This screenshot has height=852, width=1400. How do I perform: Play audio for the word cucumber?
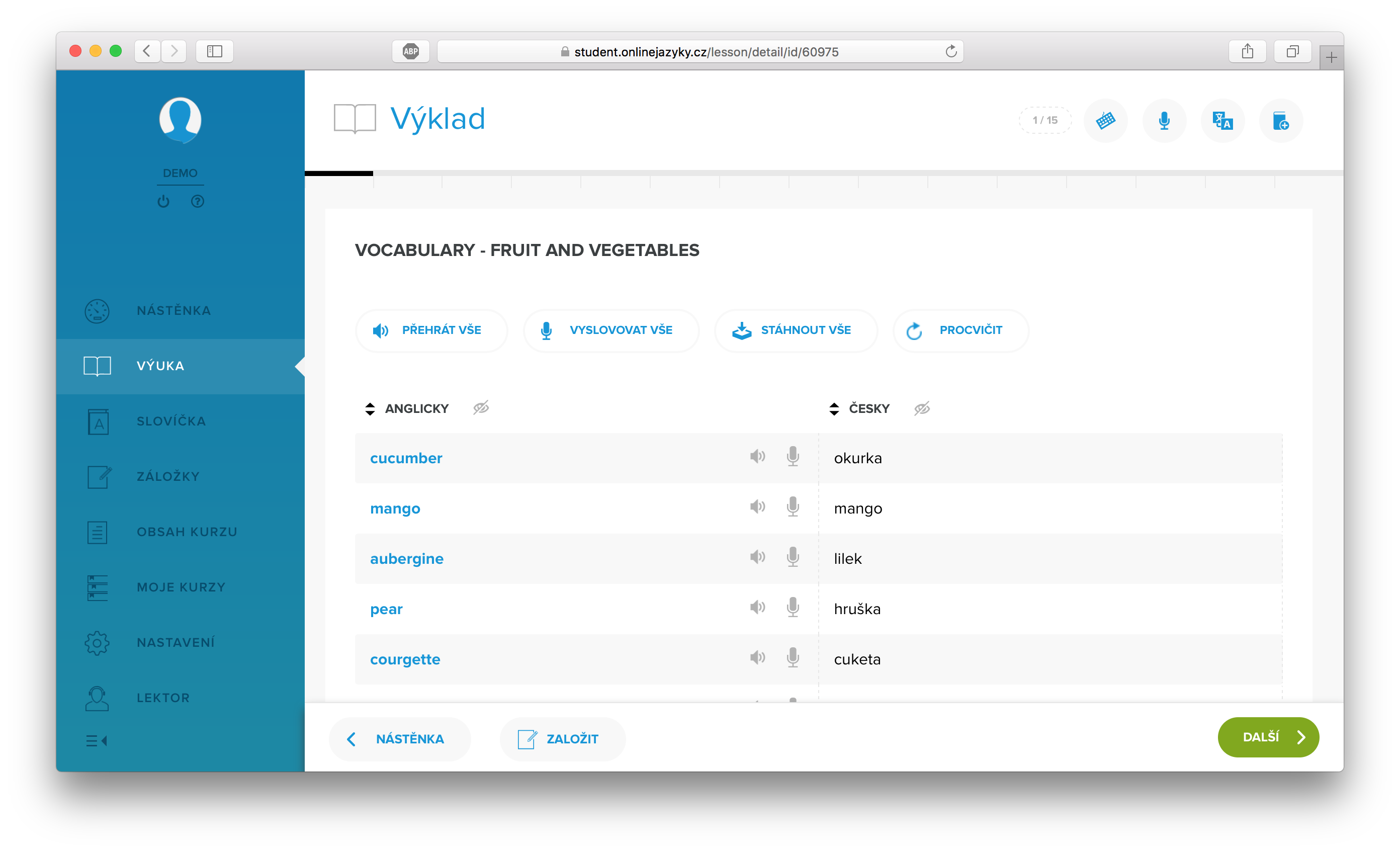pyautogui.click(x=757, y=456)
